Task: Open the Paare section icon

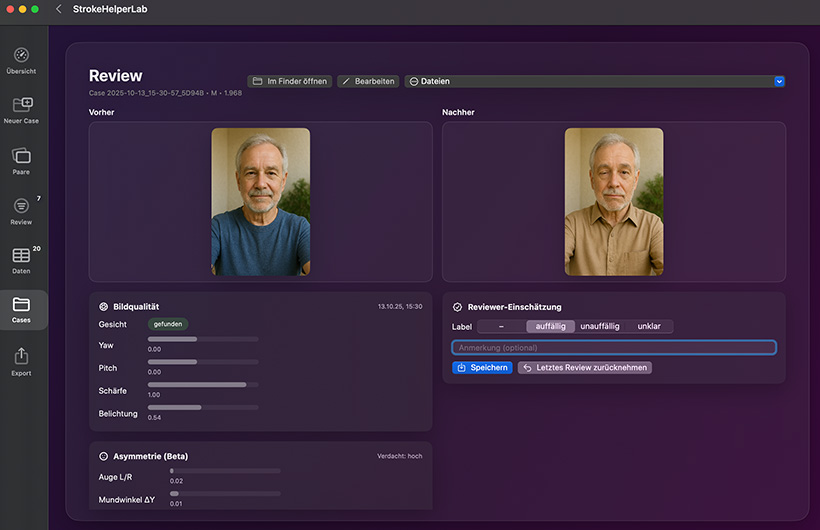Action: [x=21, y=156]
